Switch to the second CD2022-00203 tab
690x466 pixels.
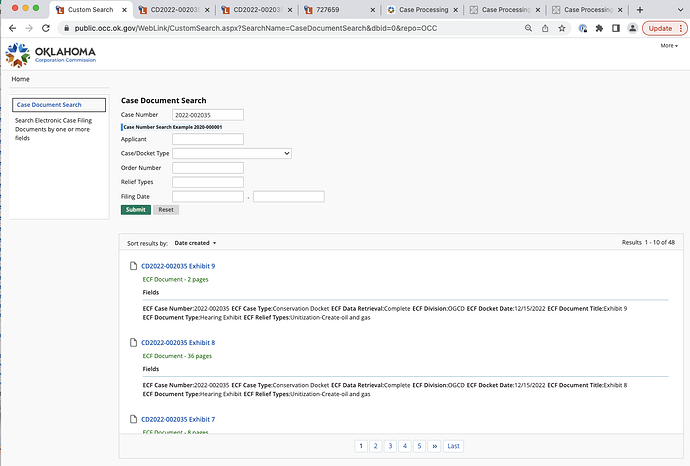257,10
